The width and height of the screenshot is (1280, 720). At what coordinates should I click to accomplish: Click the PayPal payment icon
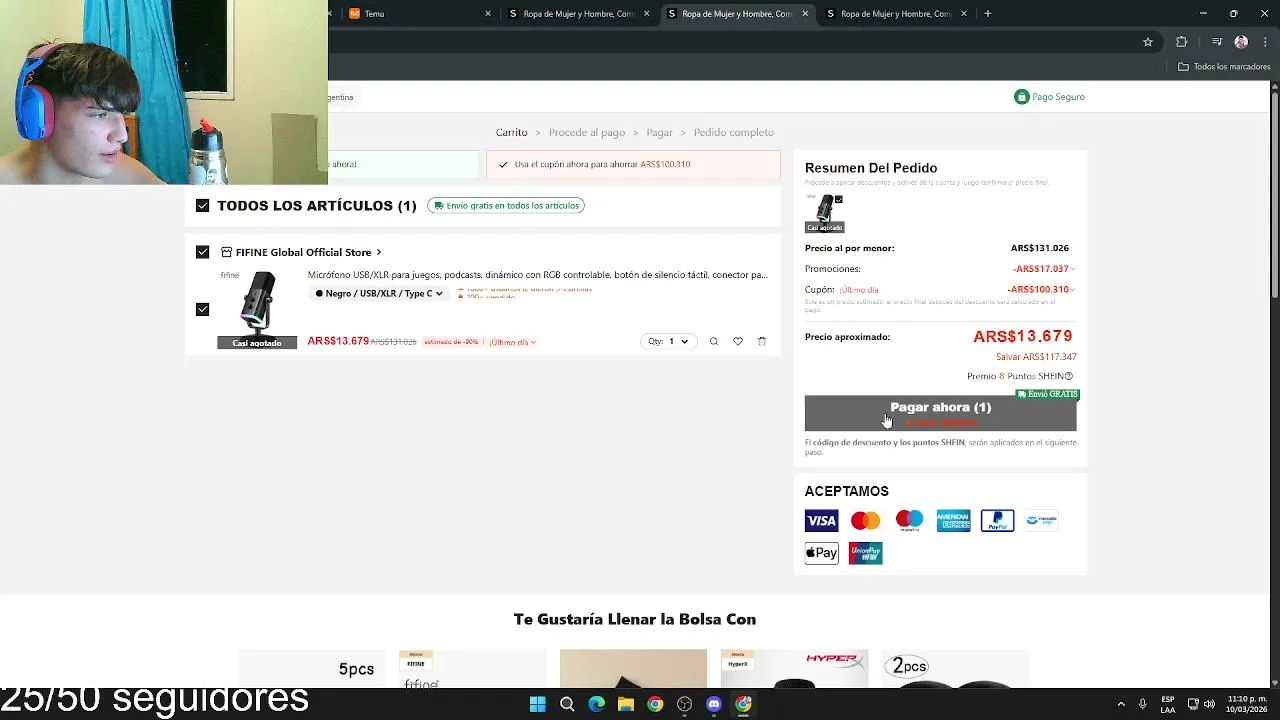coord(997,521)
